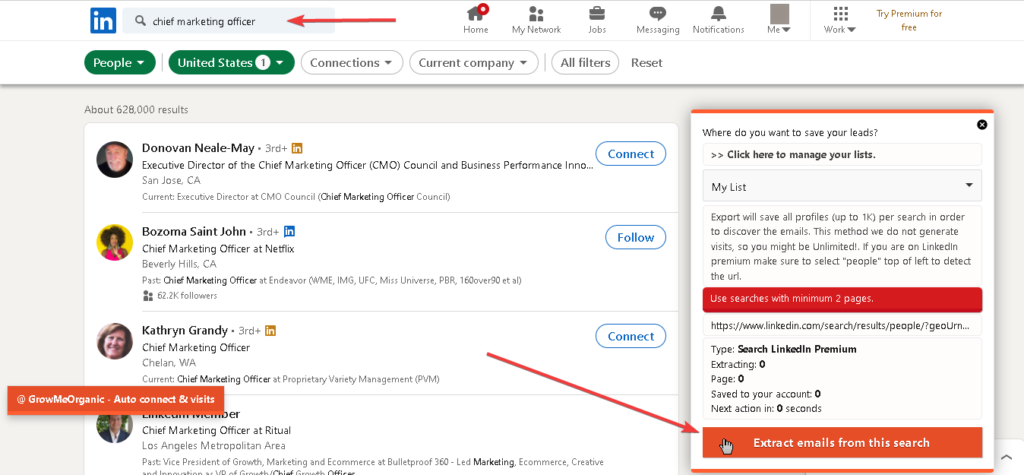
Task: Click 'Los Angeles Metropolitan Area' text
Action: (214, 446)
